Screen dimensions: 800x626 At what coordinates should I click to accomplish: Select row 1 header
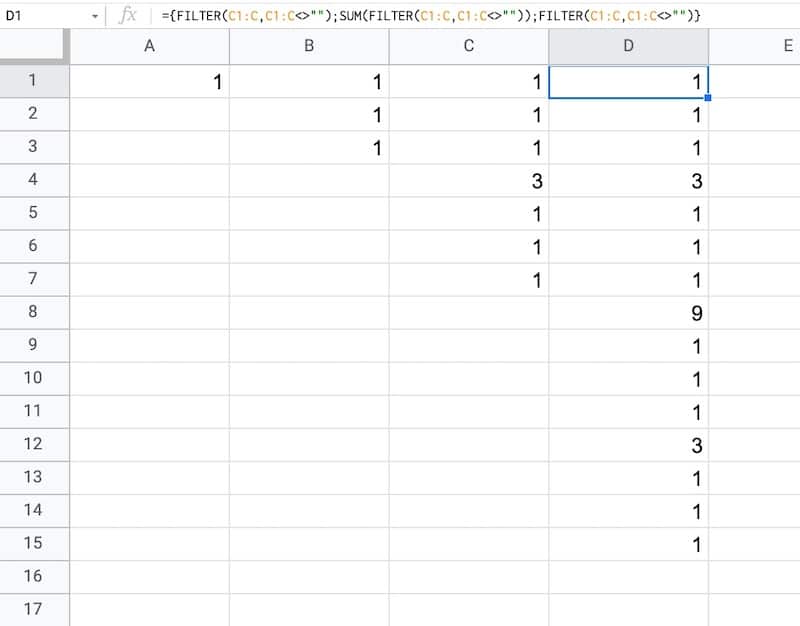34,81
